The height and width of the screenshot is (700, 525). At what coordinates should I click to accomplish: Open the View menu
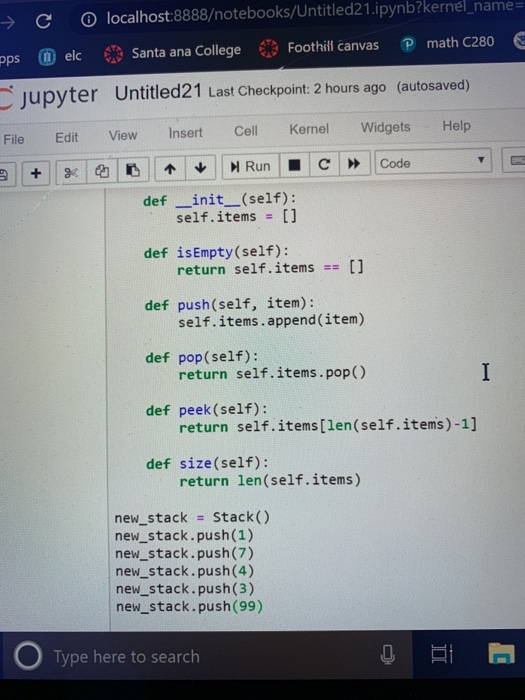click(x=123, y=135)
